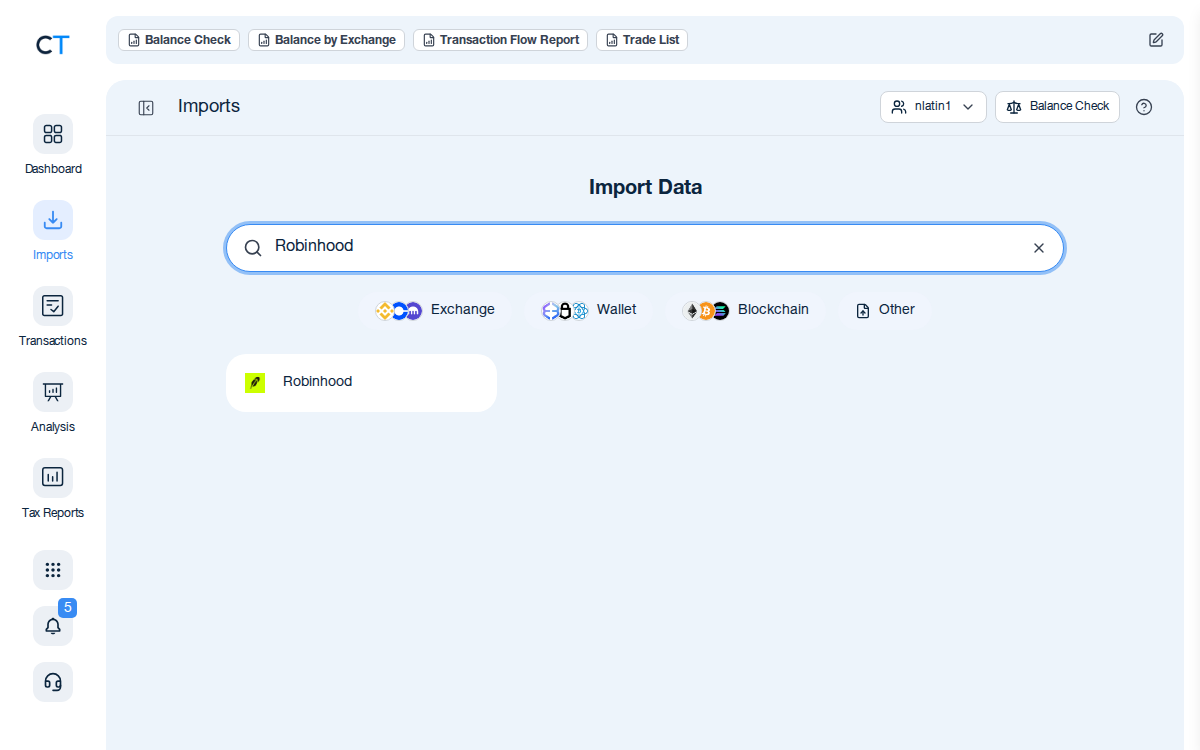The height and width of the screenshot is (750, 1200).
Task: Click the magnifier search icon
Action: [253, 248]
